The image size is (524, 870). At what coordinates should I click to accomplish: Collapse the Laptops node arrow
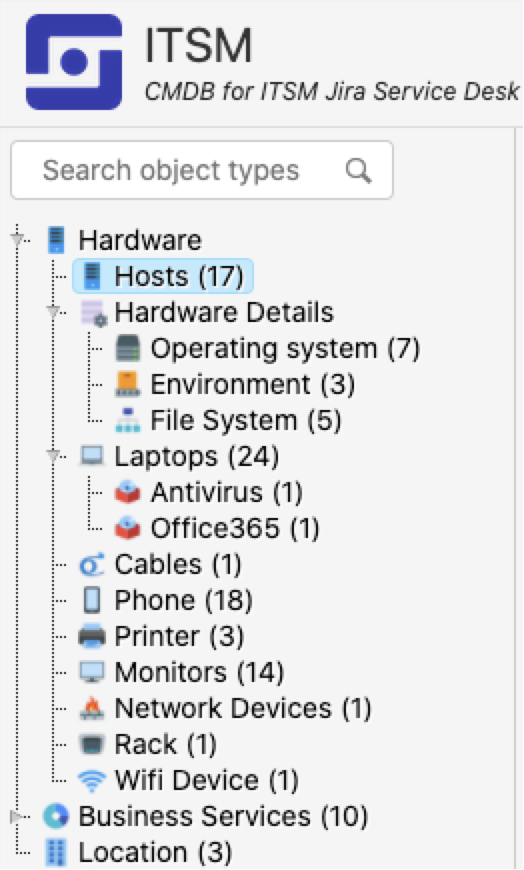pyautogui.click(x=53, y=456)
